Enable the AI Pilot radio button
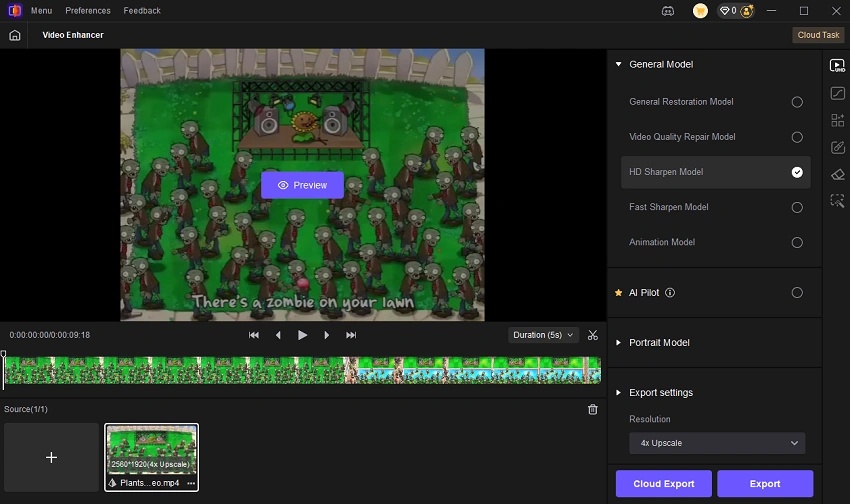The width and height of the screenshot is (850, 504). 797,293
